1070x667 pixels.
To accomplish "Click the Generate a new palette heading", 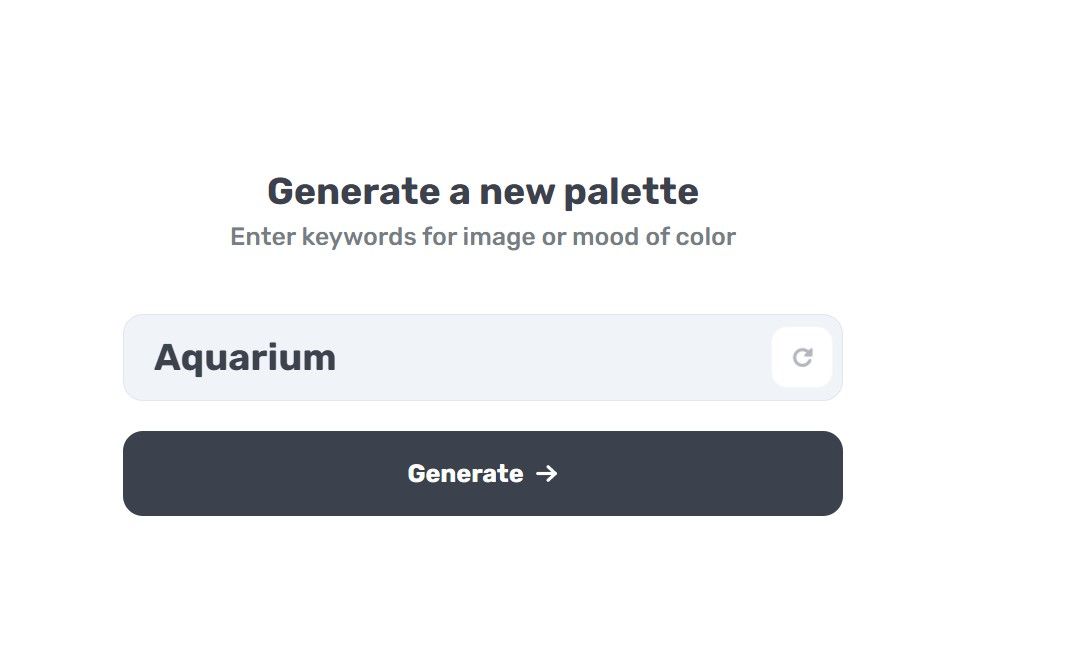I will point(483,191).
